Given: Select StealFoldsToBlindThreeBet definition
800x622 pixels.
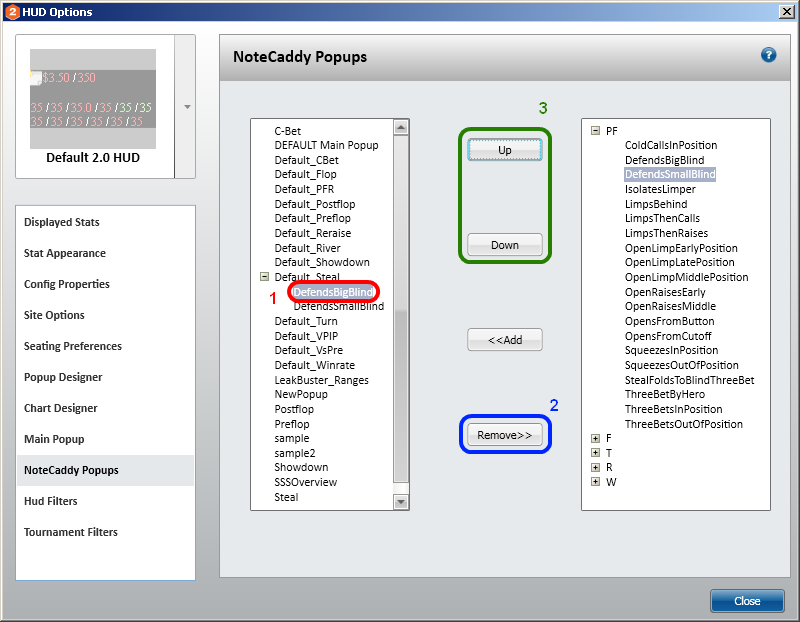Looking at the screenshot, I should tap(689, 380).
